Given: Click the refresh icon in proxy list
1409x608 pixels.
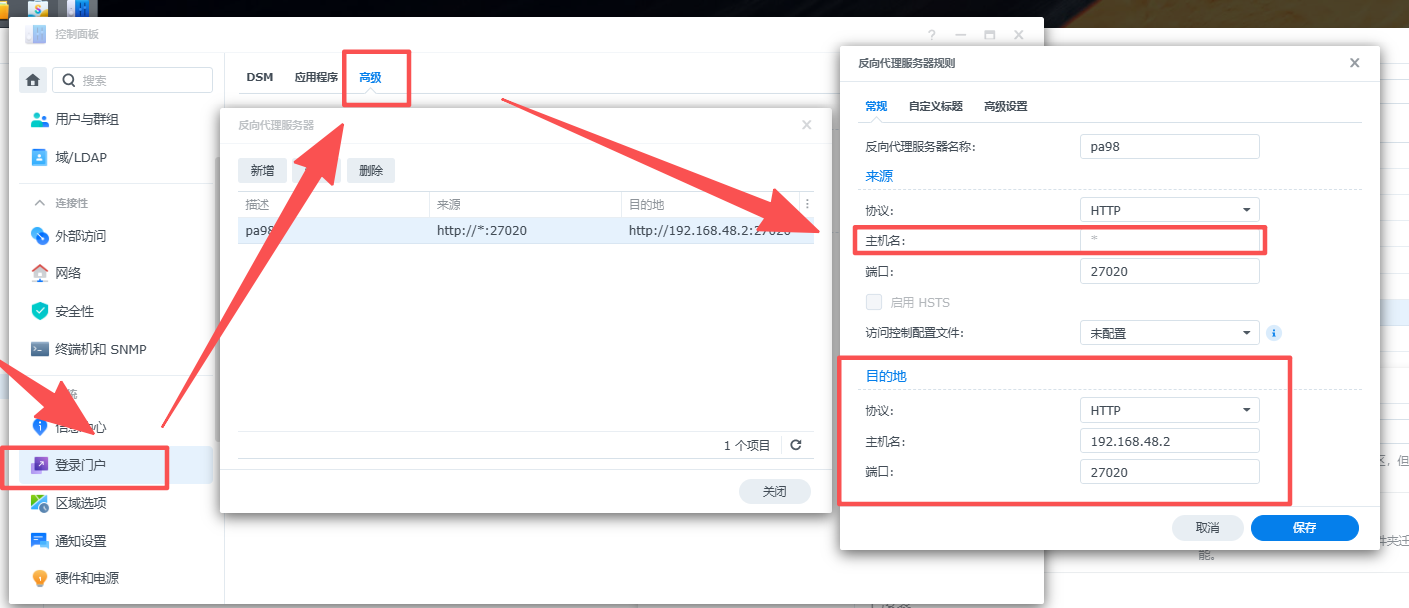Looking at the screenshot, I should (x=796, y=445).
